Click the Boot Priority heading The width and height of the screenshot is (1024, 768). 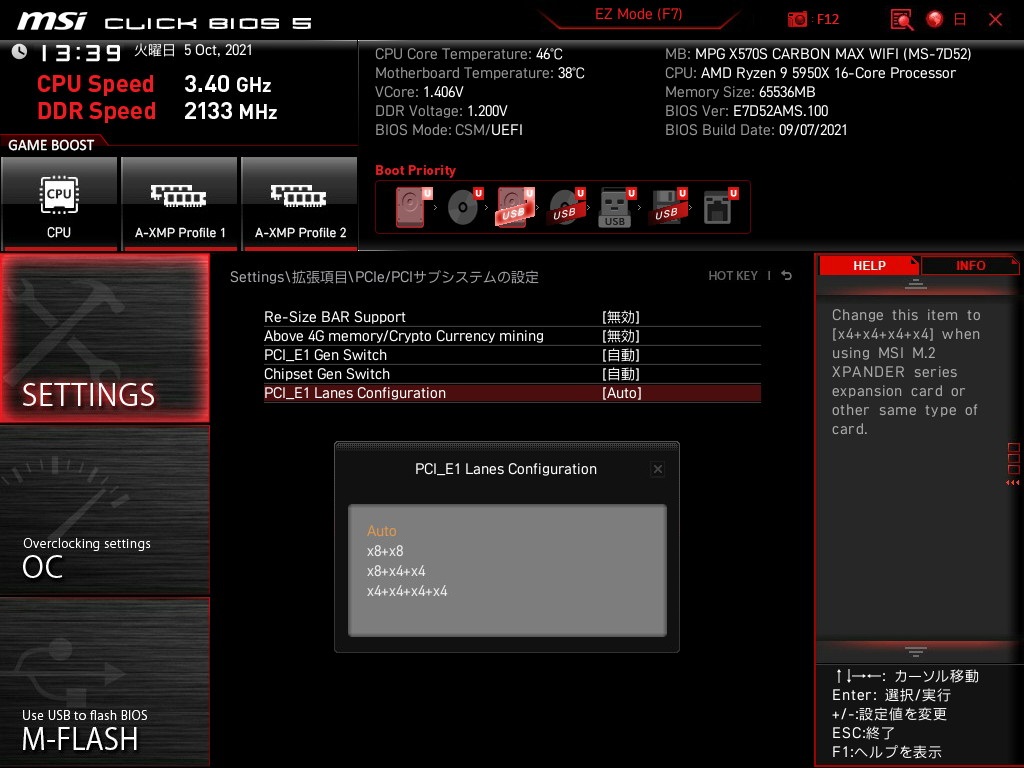pos(415,170)
